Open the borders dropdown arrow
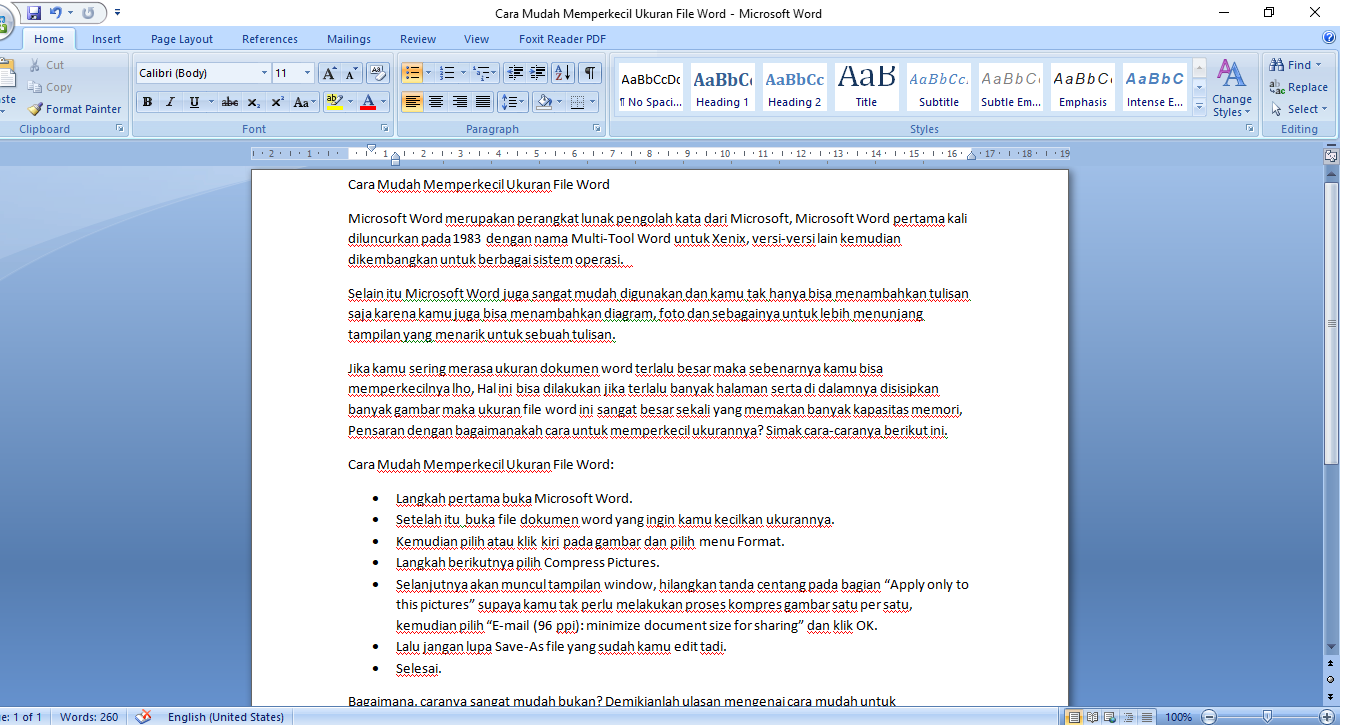The image size is (1346, 725). point(591,102)
